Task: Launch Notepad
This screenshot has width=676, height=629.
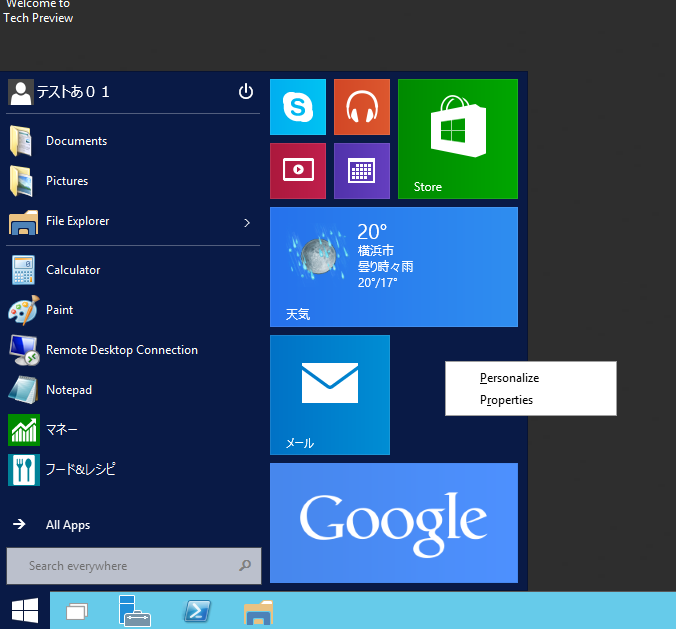Action: click(x=133, y=390)
